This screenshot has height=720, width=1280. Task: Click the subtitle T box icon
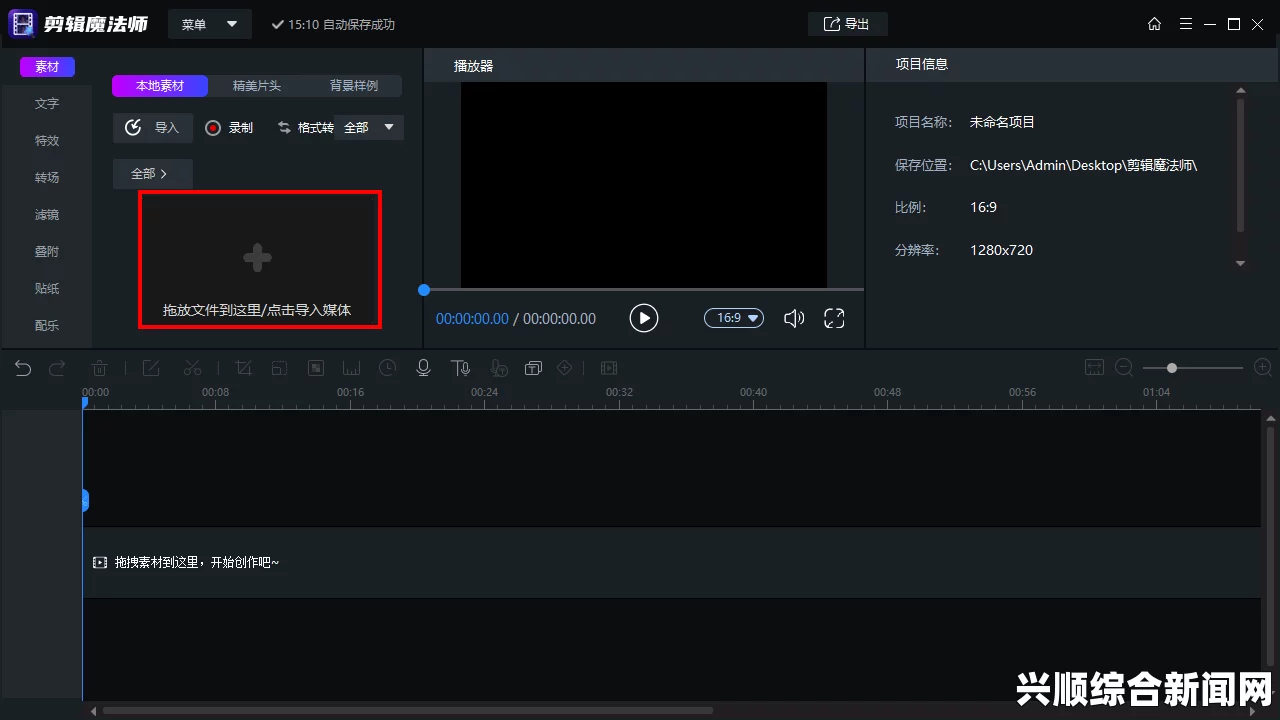533,368
